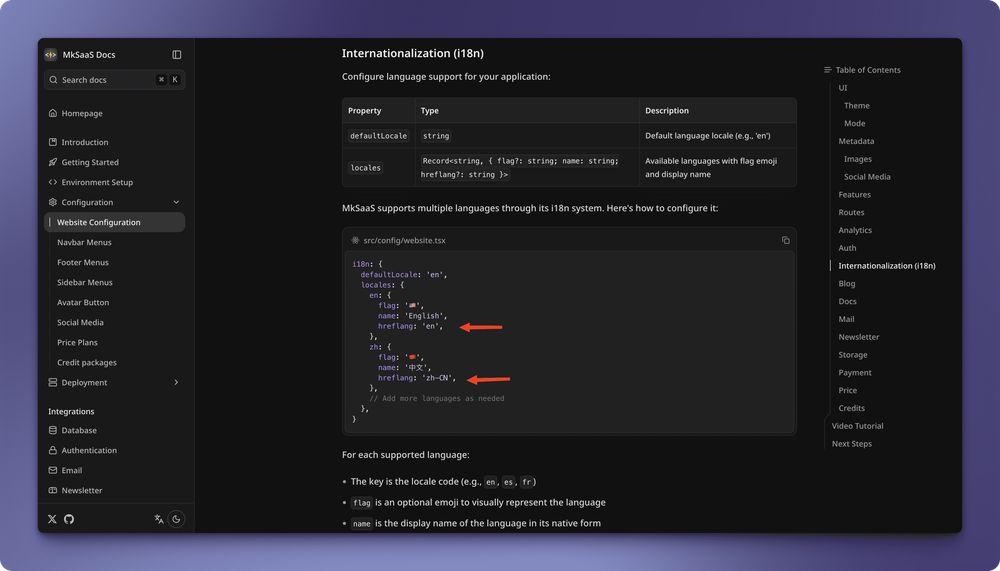The width and height of the screenshot is (1000, 571).
Task: Open the Search docs field
Action: 115,80
